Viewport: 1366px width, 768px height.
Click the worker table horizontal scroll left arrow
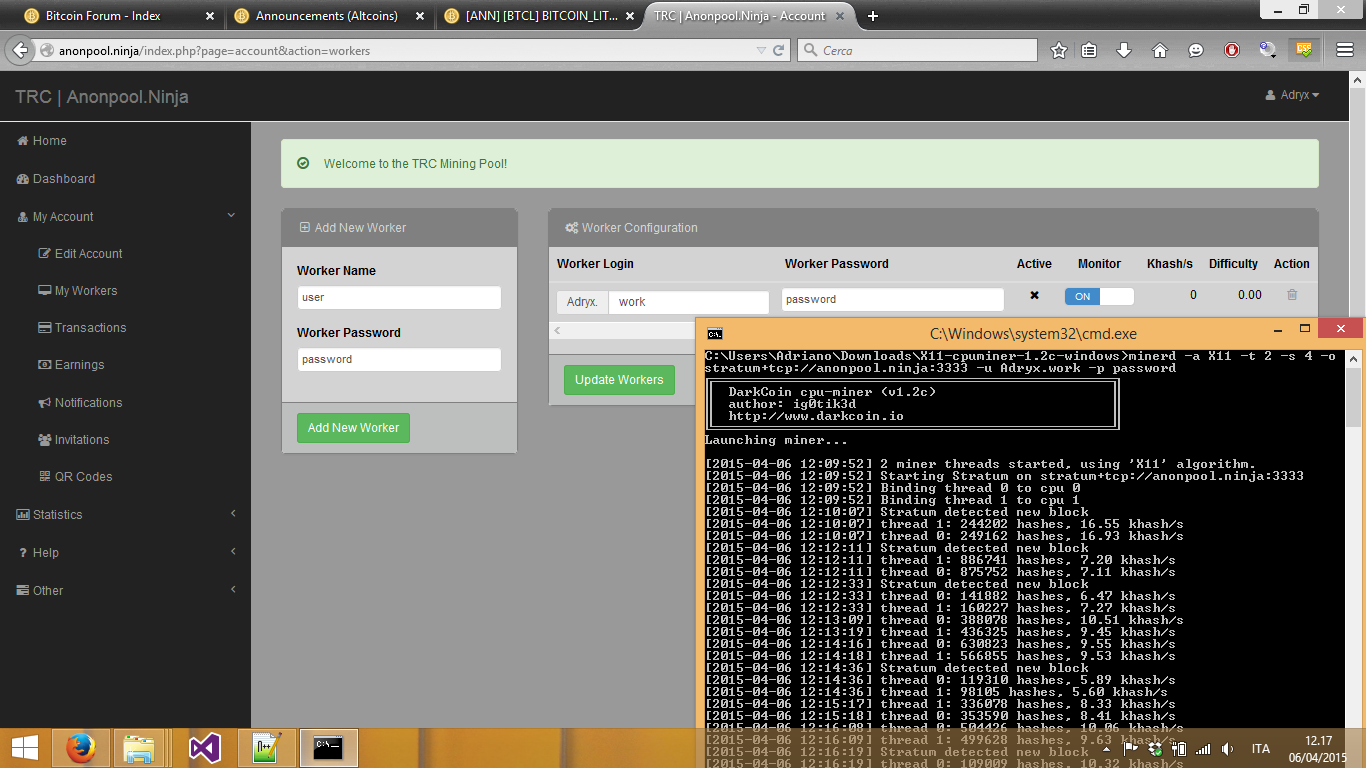[x=557, y=331]
